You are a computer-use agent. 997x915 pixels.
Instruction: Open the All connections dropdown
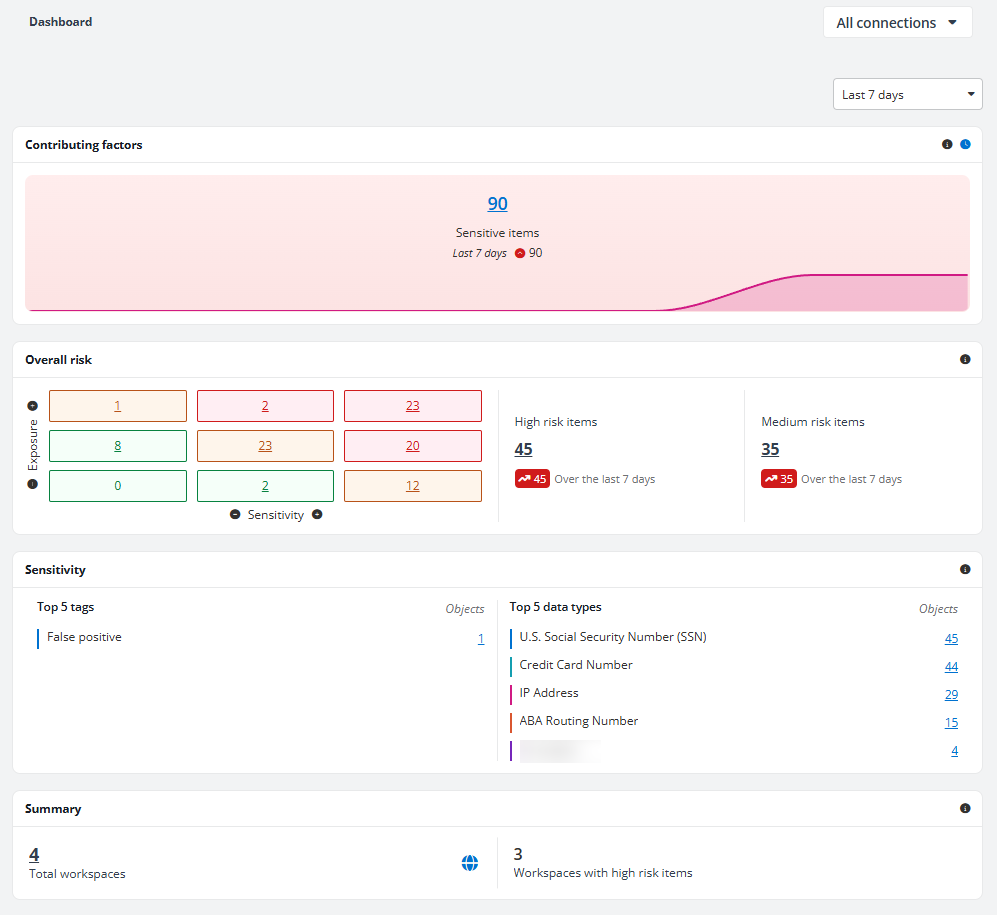(x=897, y=23)
